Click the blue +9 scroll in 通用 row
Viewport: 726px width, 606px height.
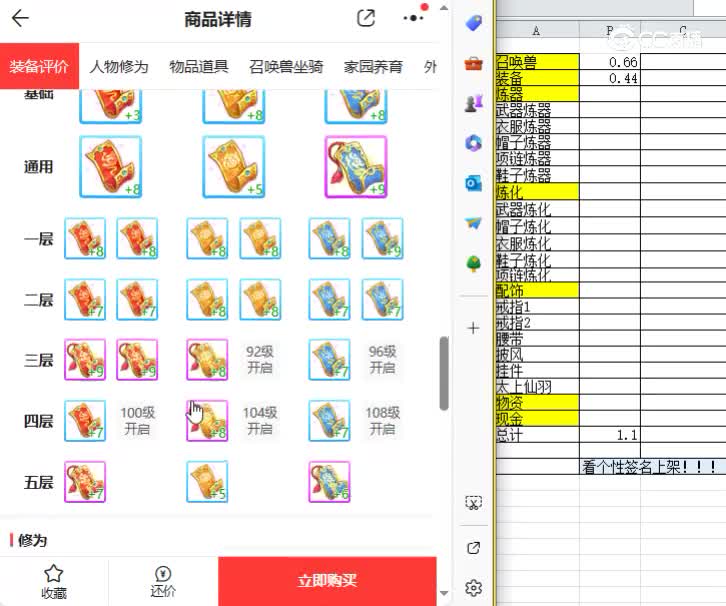(x=356, y=167)
